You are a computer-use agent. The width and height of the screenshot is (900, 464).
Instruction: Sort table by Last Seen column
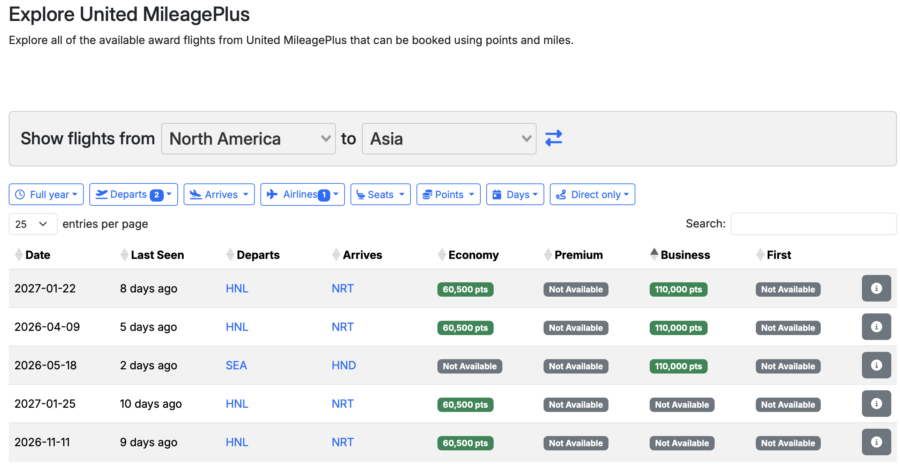point(152,255)
